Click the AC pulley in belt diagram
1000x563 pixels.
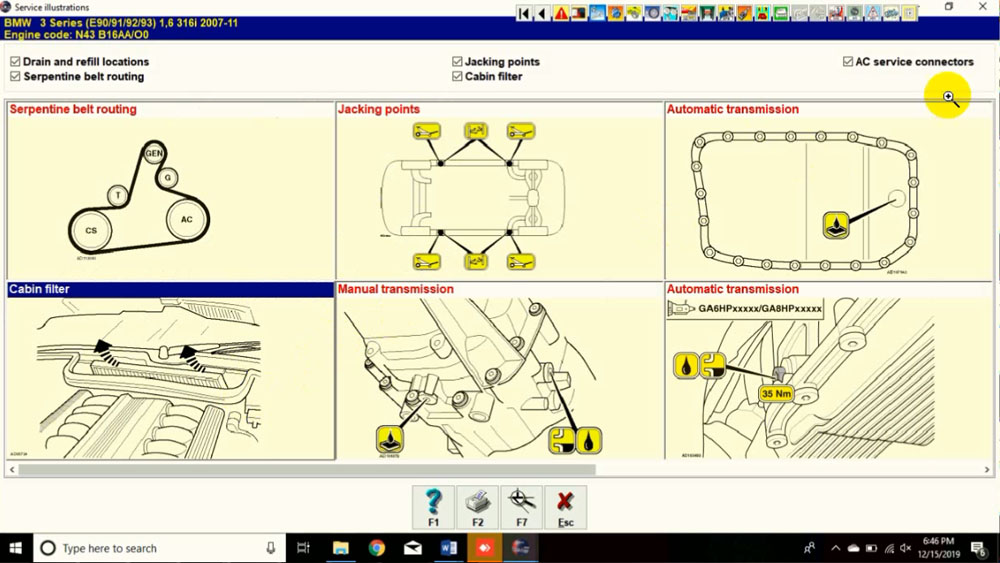tap(186, 219)
